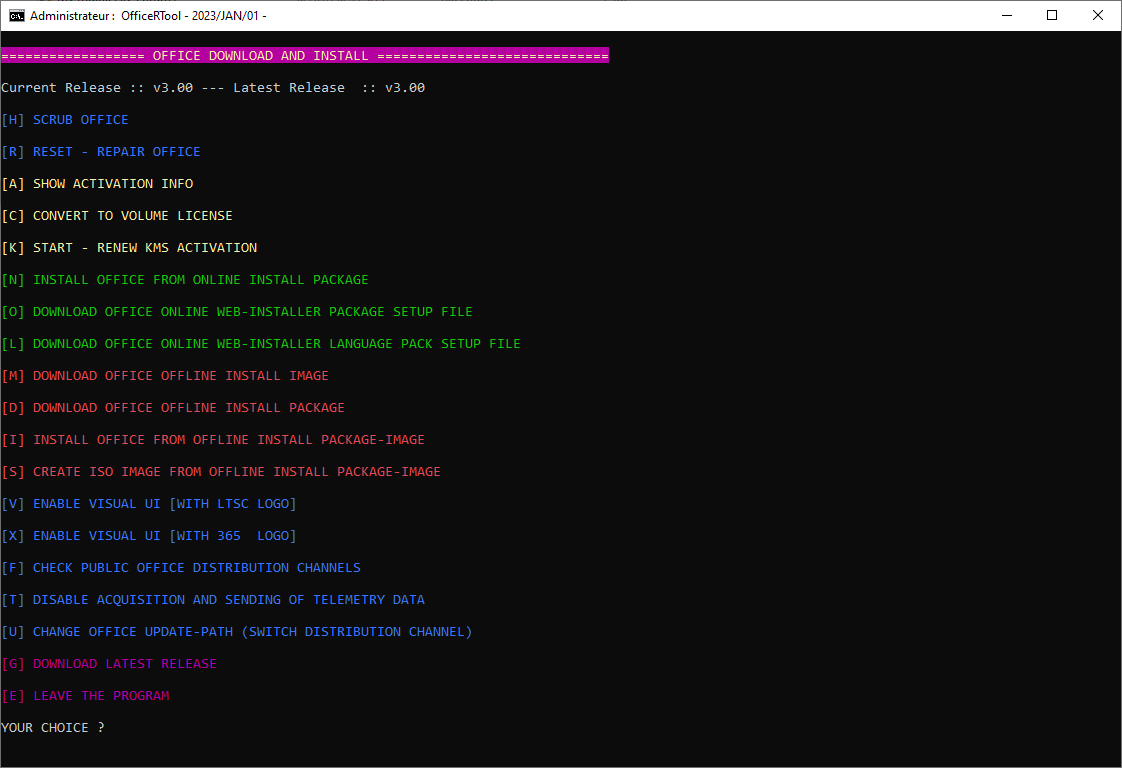Click the YOUR CHOICE prompt line
The width and height of the screenshot is (1122, 768).
[53, 728]
